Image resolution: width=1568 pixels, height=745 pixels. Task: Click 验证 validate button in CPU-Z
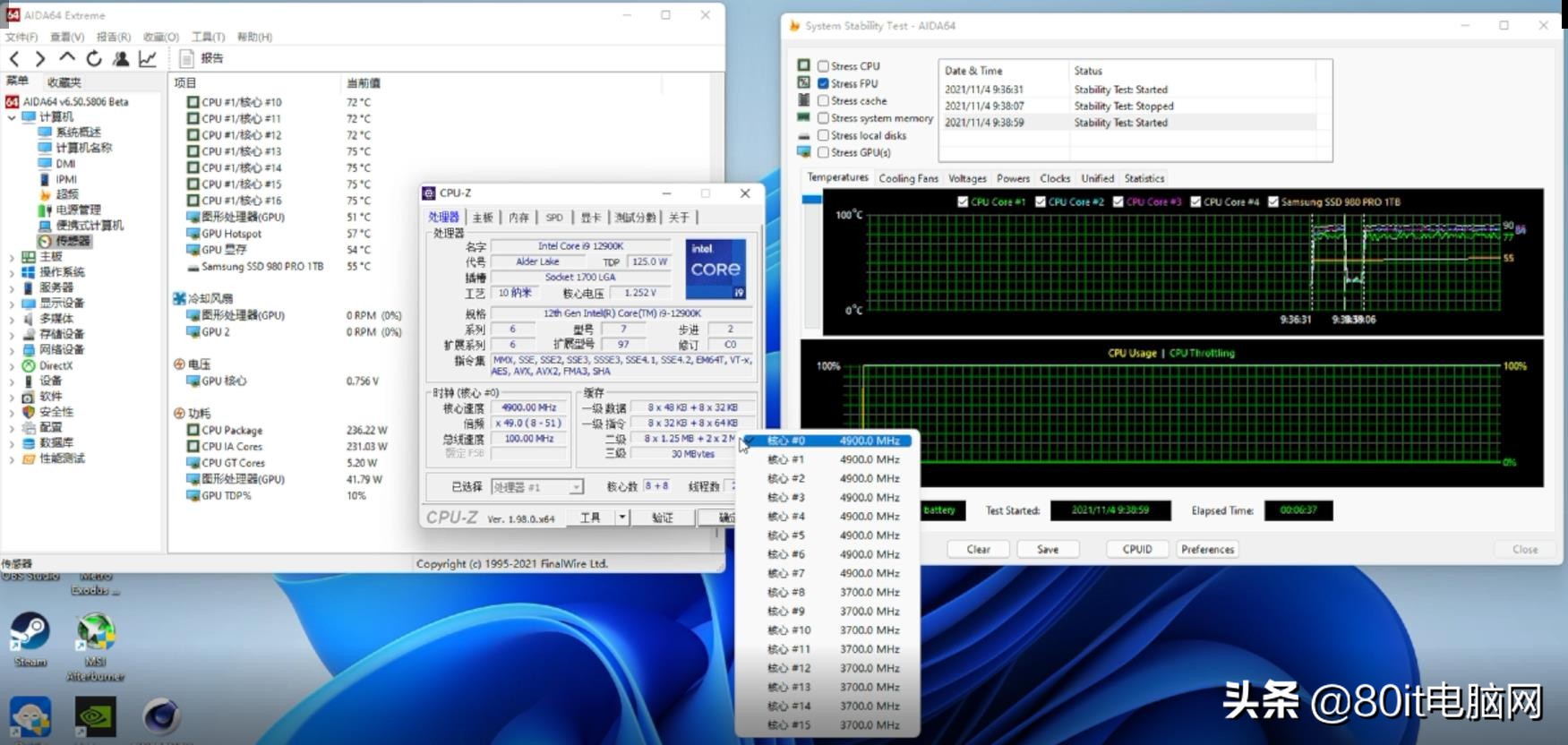pos(662,518)
